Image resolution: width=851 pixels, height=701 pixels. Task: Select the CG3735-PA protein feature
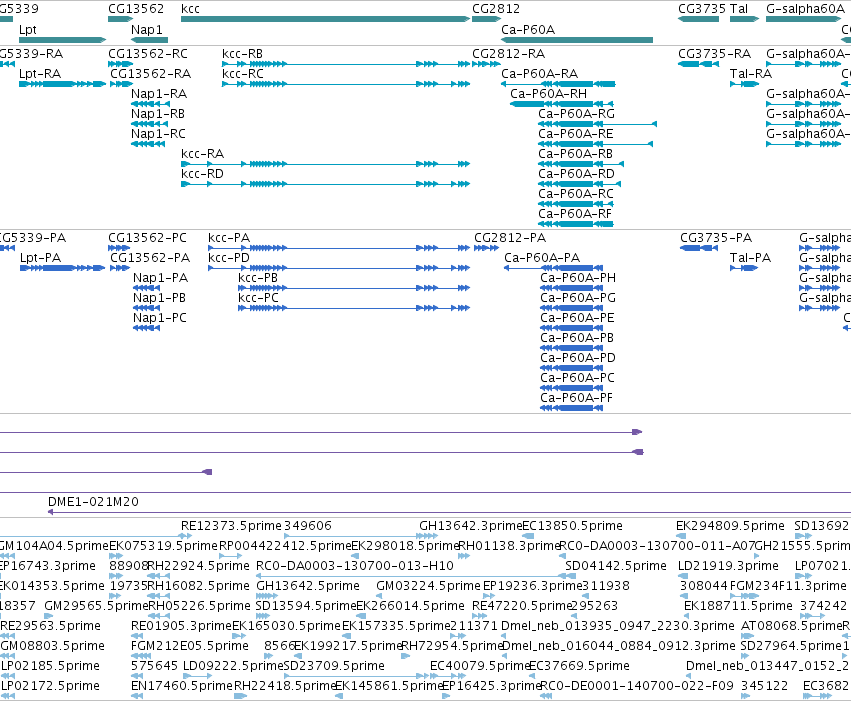coord(699,248)
